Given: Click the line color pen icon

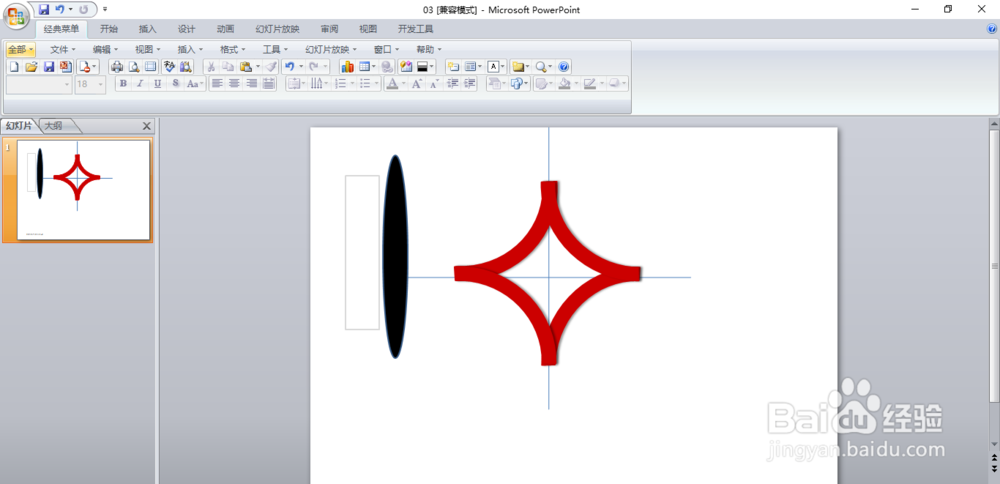Looking at the screenshot, I should [589, 84].
